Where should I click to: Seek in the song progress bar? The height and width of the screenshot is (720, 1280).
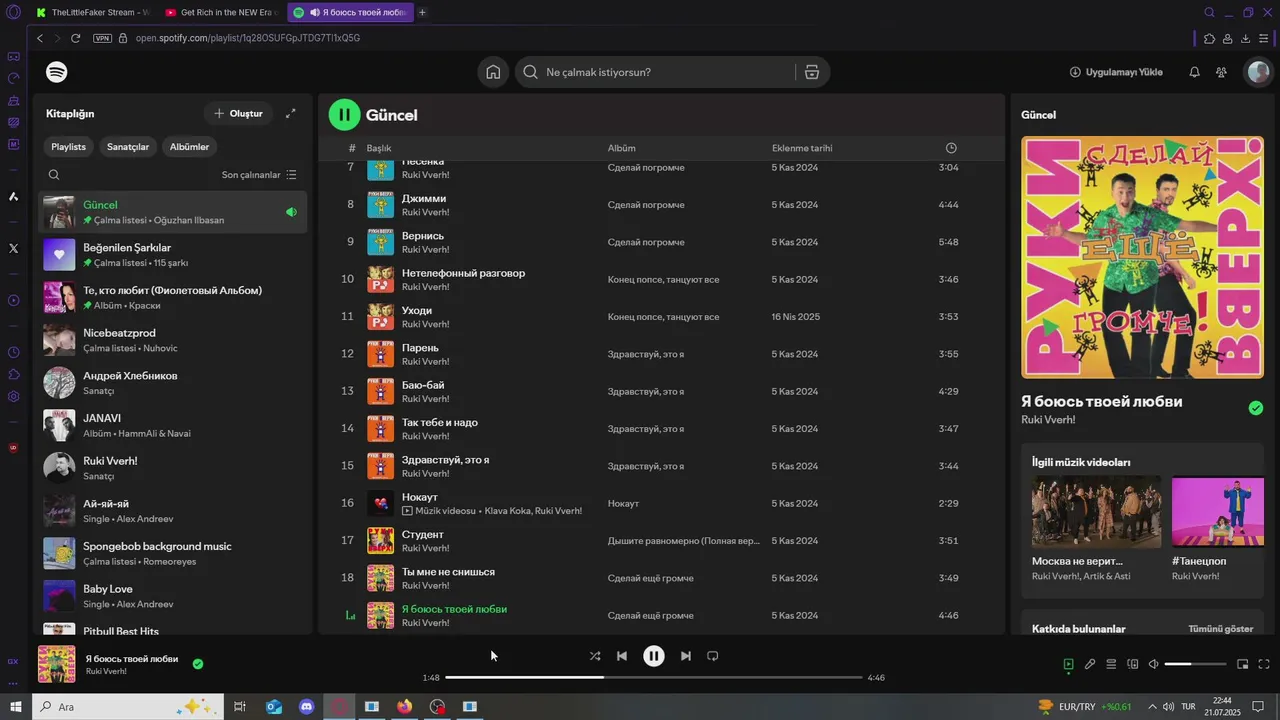[x=653, y=677]
